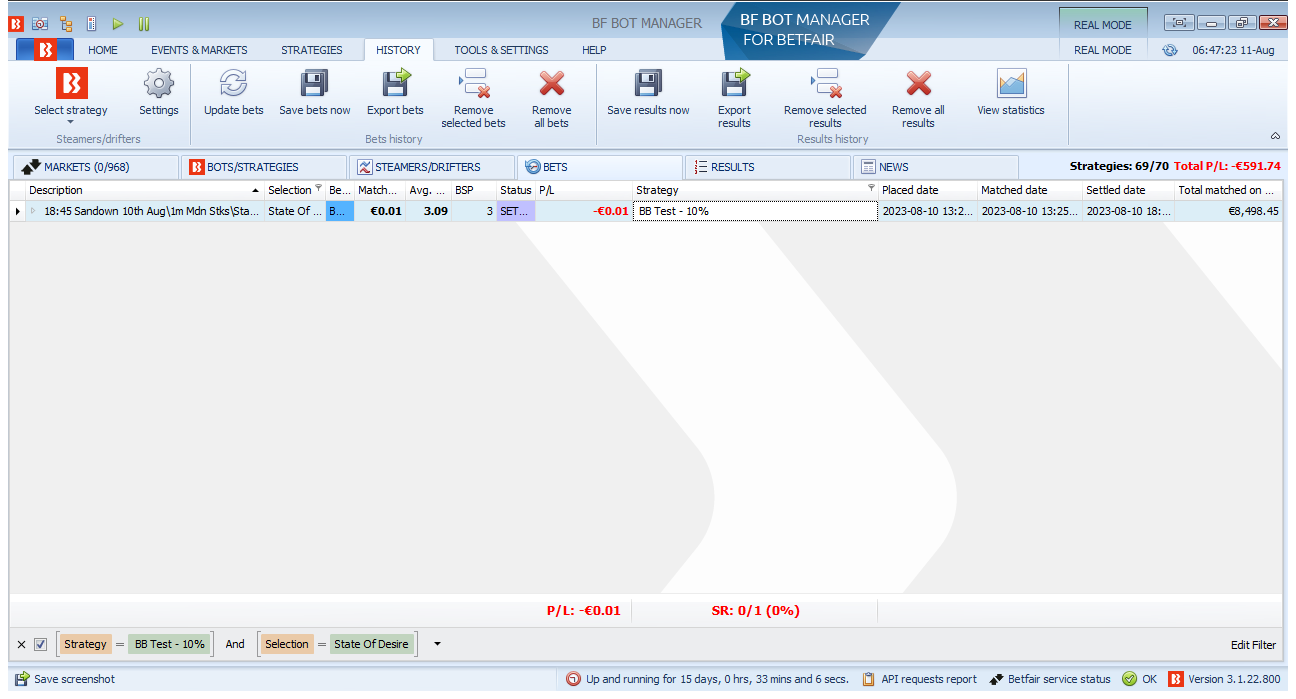Click Remove selected bets icon
Image resolution: width=1296 pixels, height=699 pixels.
click(x=473, y=83)
